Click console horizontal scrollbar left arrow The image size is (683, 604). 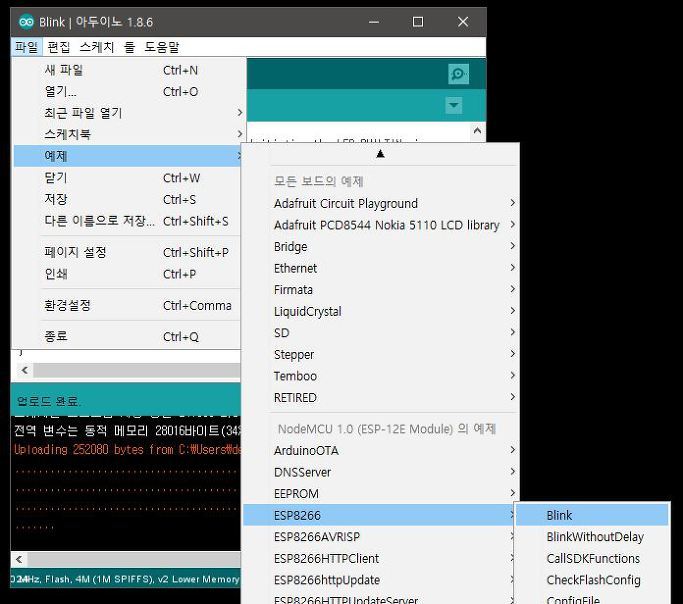pyautogui.click(x=19, y=559)
